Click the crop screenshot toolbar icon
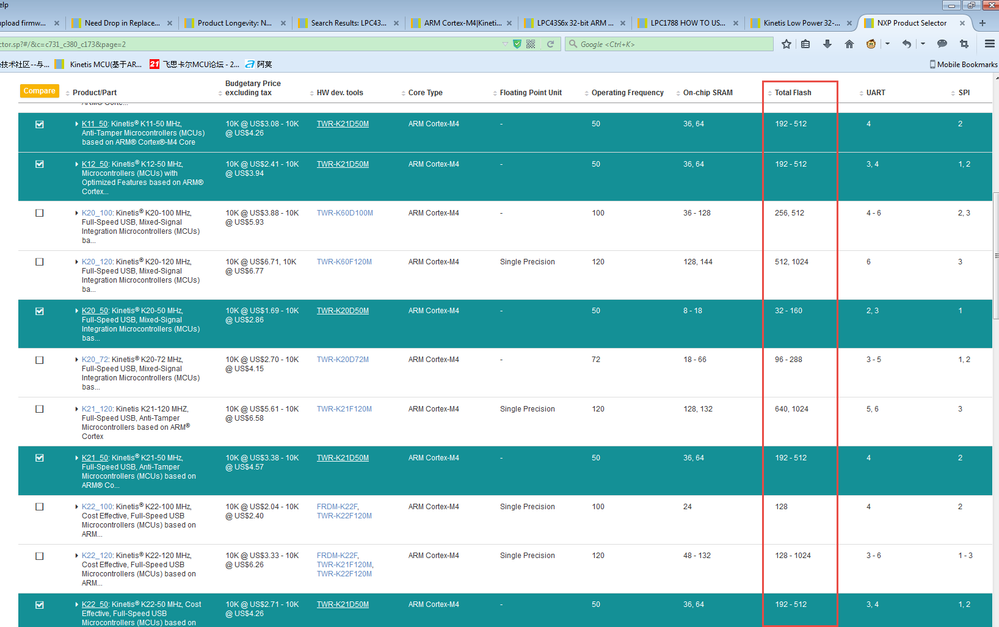999x627 pixels. [964, 44]
